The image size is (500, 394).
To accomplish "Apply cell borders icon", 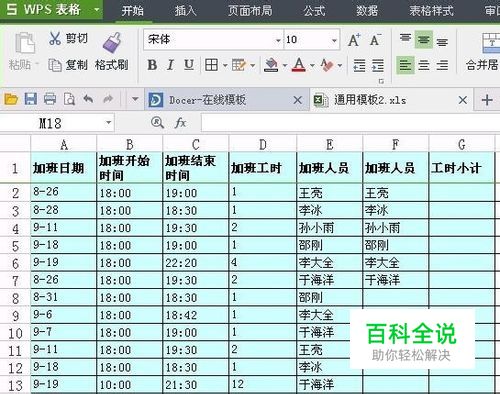I will 211,65.
